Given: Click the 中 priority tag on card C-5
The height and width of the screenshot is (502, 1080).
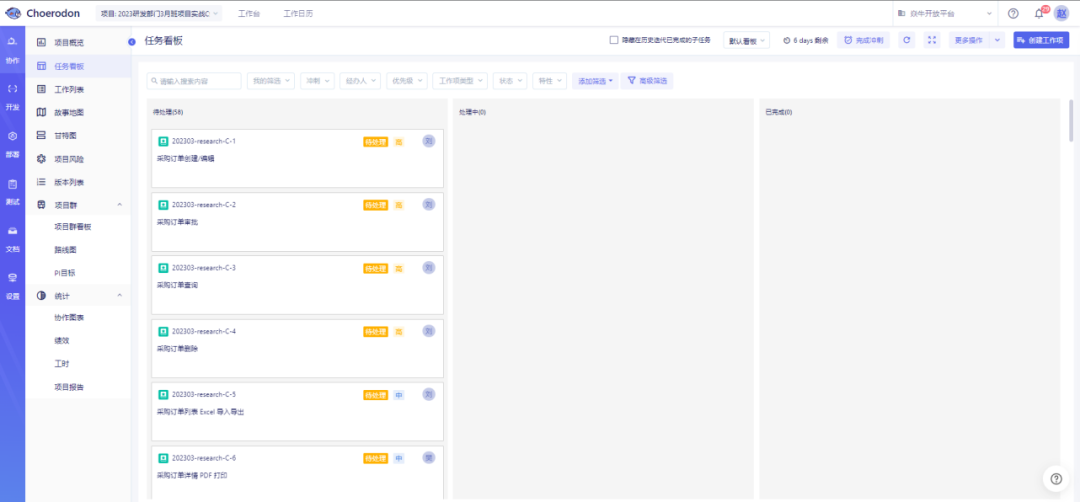Looking at the screenshot, I should click(x=399, y=395).
